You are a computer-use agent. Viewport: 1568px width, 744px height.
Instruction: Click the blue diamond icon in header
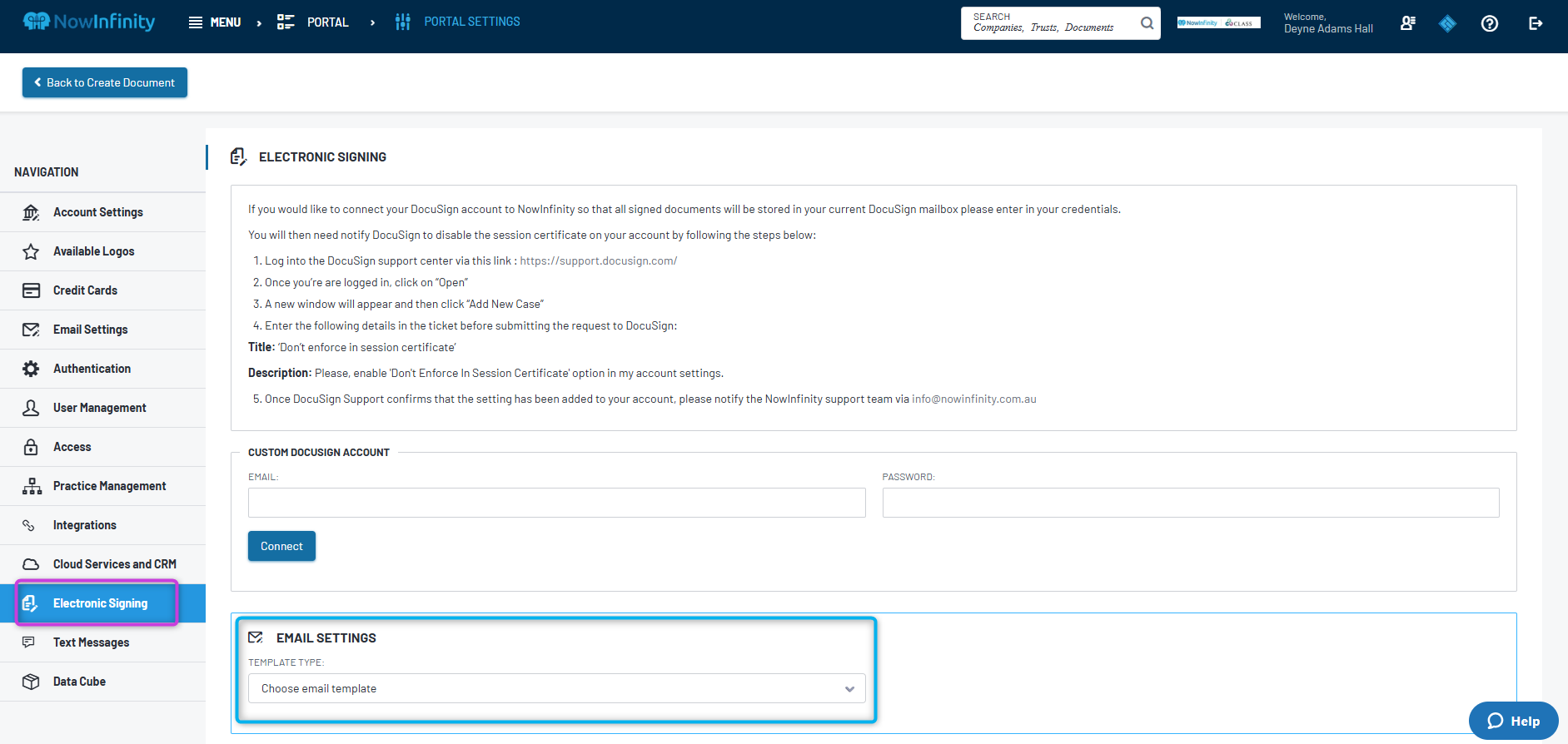pyautogui.click(x=1447, y=23)
